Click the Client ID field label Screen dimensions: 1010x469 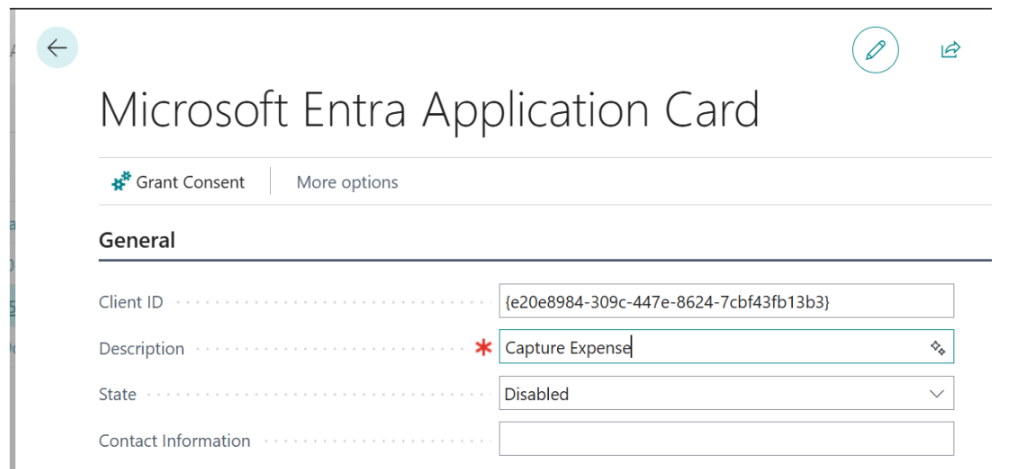tap(131, 302)
